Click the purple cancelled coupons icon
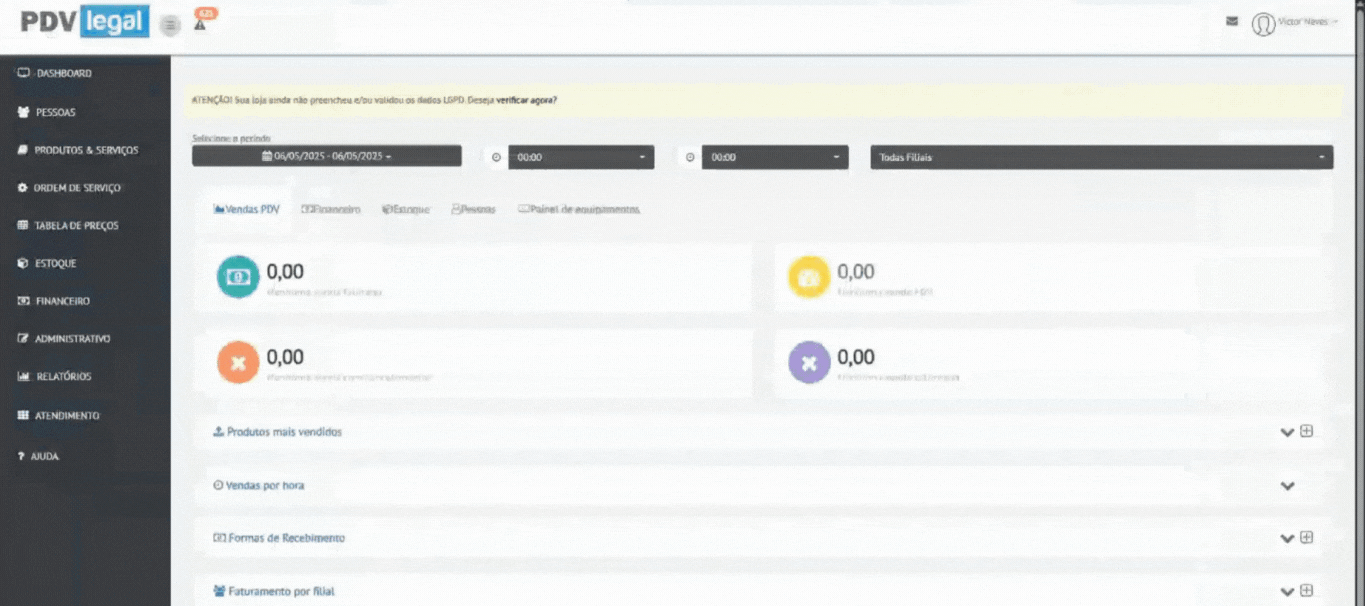The height and width of the screenshot is (606, 1365). pyautogui.click(x=809, y=363)
